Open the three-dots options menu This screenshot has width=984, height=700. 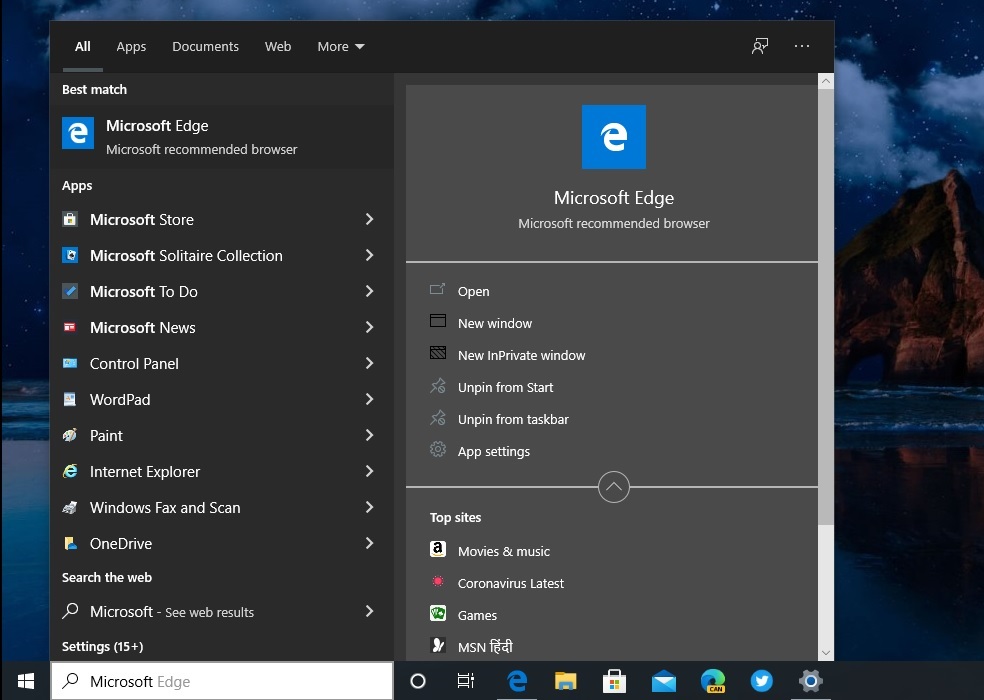coord(802,46)
